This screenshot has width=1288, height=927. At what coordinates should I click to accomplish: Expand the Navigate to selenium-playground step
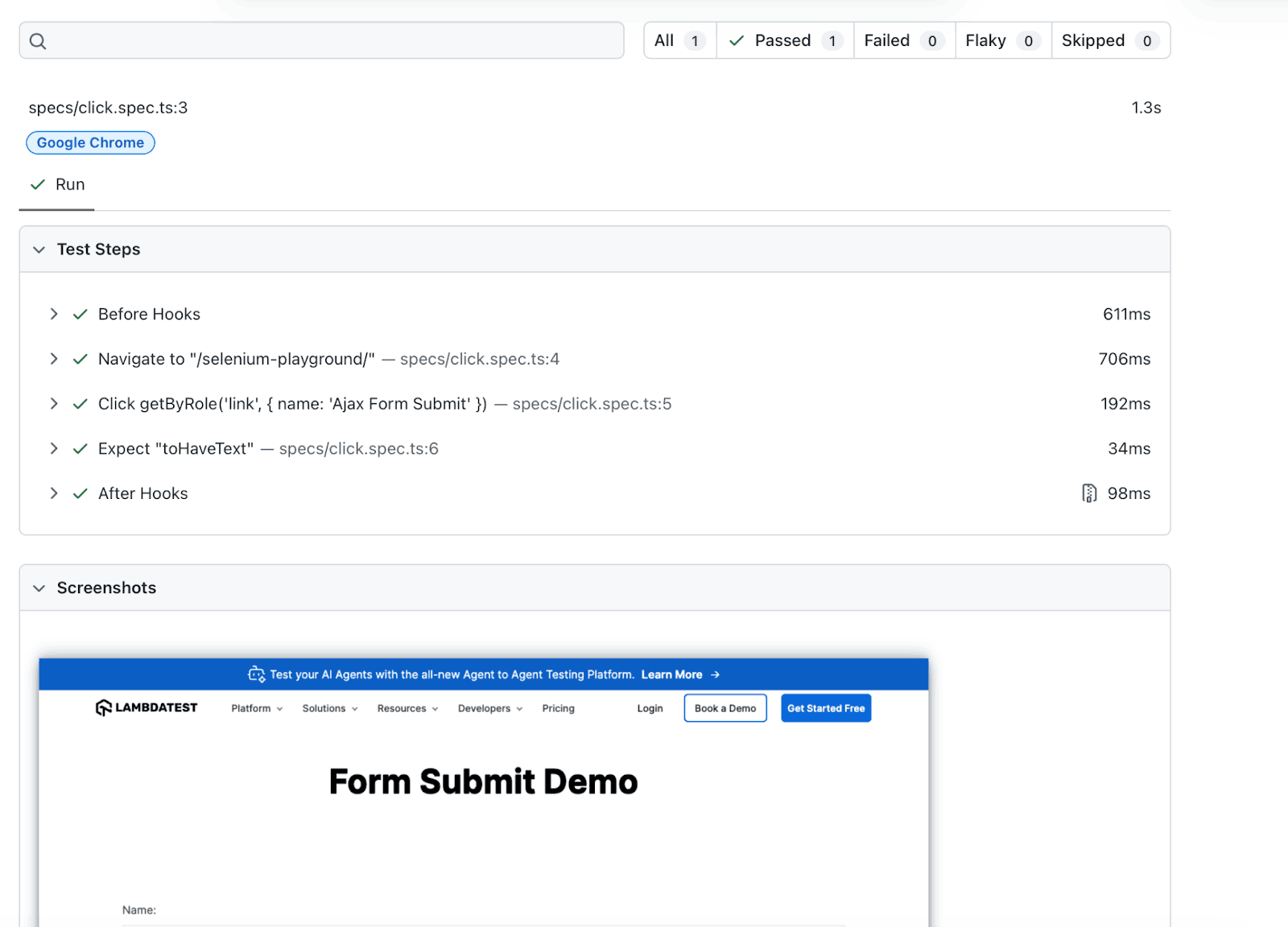[x=54, y=359]
